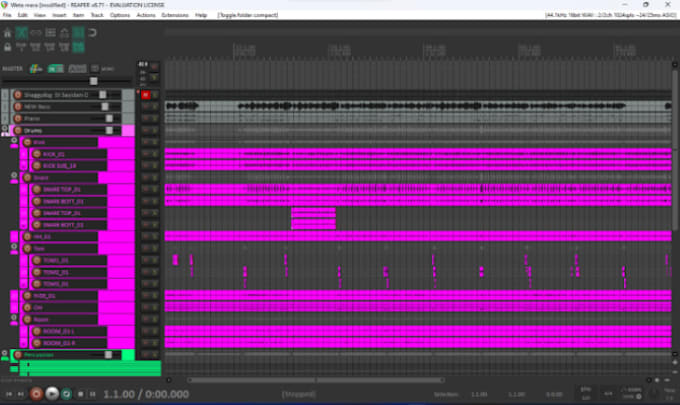Toggle the transport repeat button
Viewport: 680px width, 405px height.
click(66, 394)
